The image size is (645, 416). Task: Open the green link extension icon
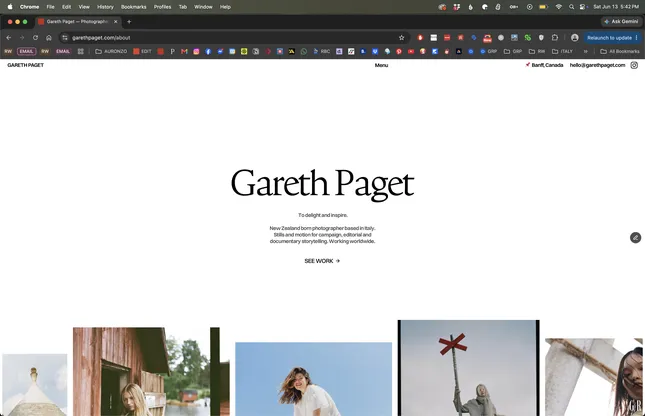528,37
